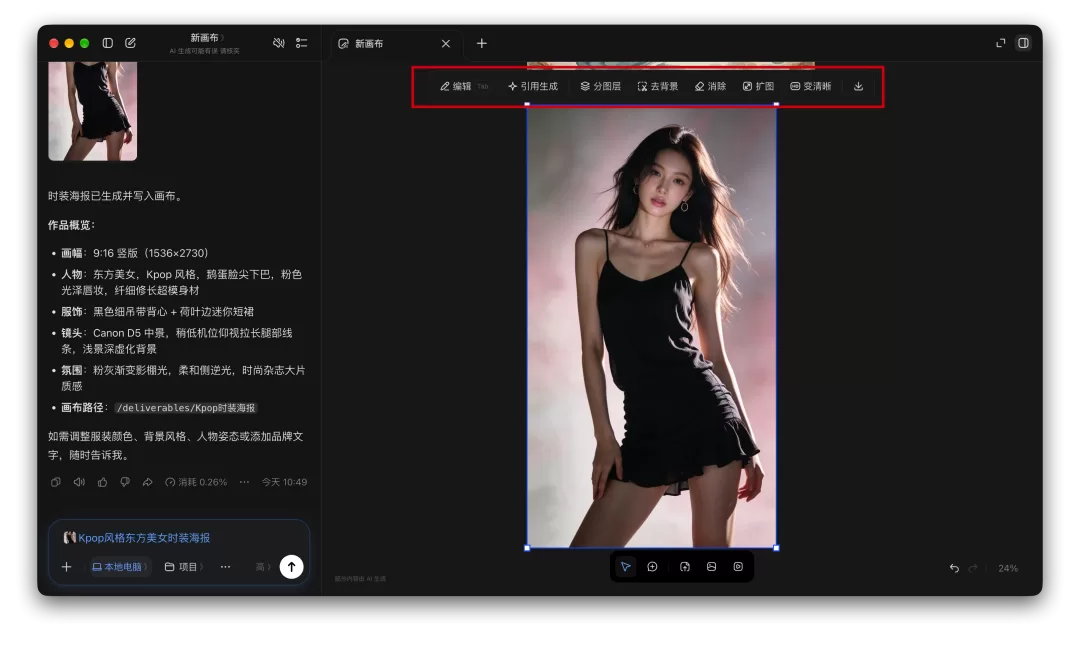The width and height of the screenshot is (1080, 646).
Task: Click the Kpop风格东方美女时装海报 reference chip
Action: [136, 538]
